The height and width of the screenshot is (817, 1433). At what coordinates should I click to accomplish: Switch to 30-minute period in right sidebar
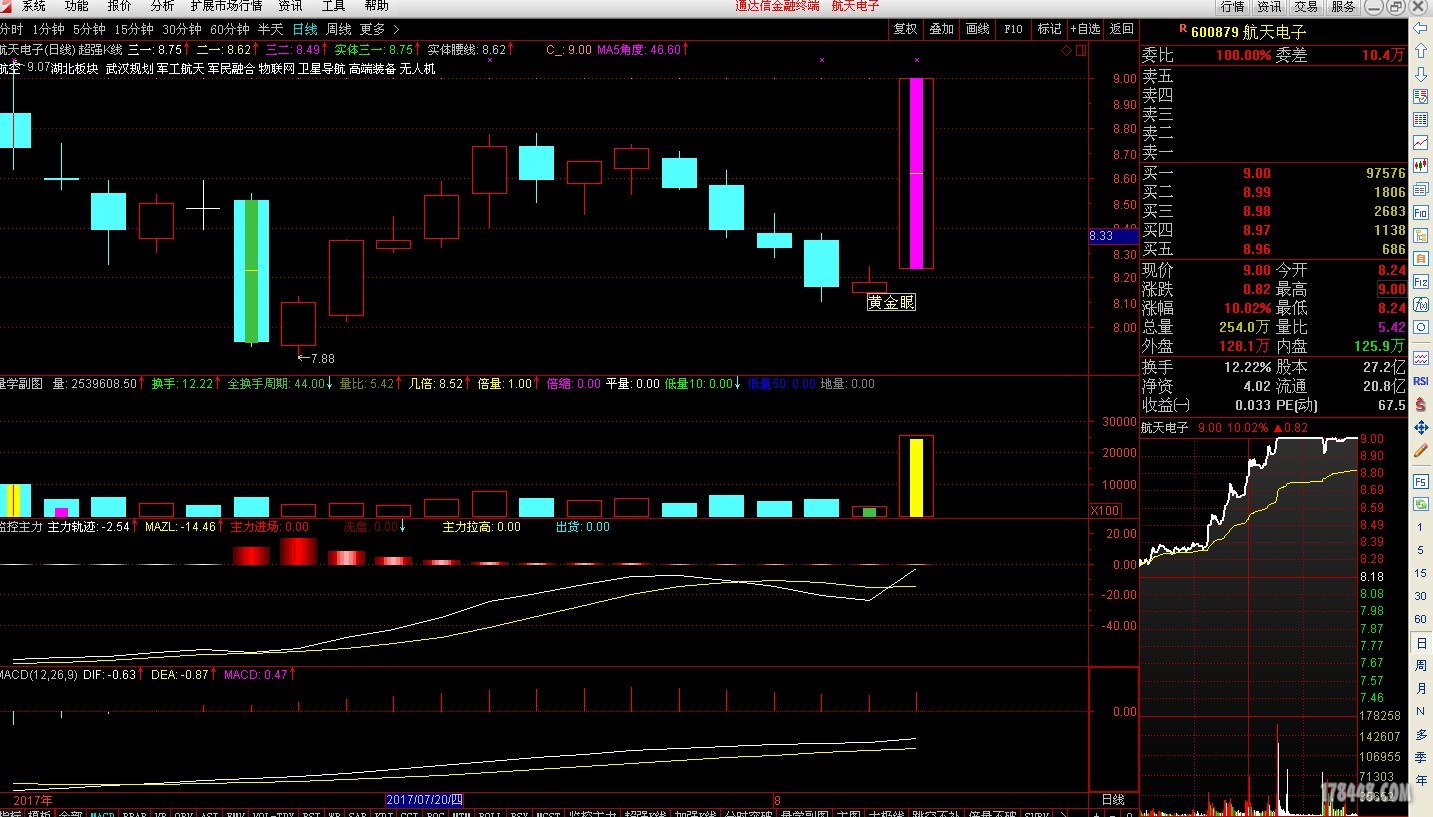(x=1421, y=596)
